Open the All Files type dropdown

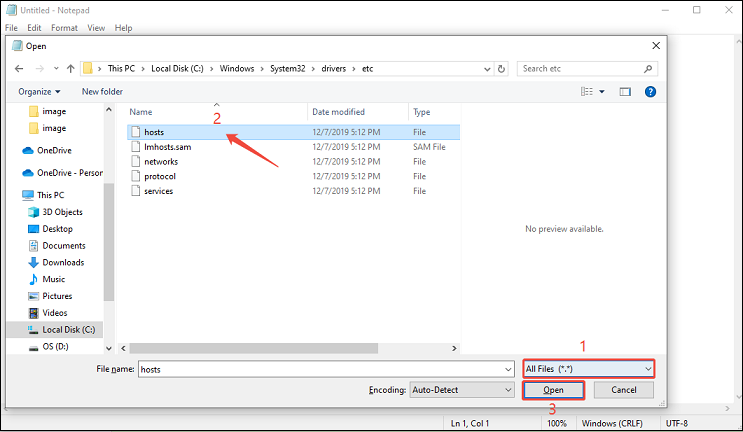tap(589, 369)
